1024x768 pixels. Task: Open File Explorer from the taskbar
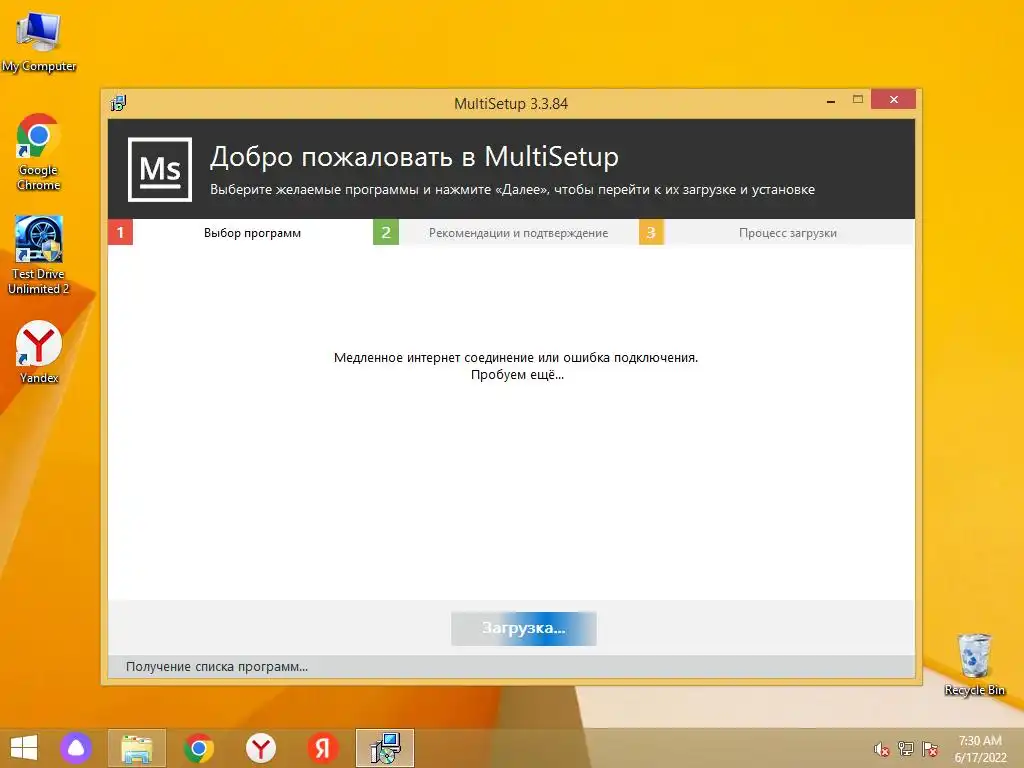click(136, 748)
